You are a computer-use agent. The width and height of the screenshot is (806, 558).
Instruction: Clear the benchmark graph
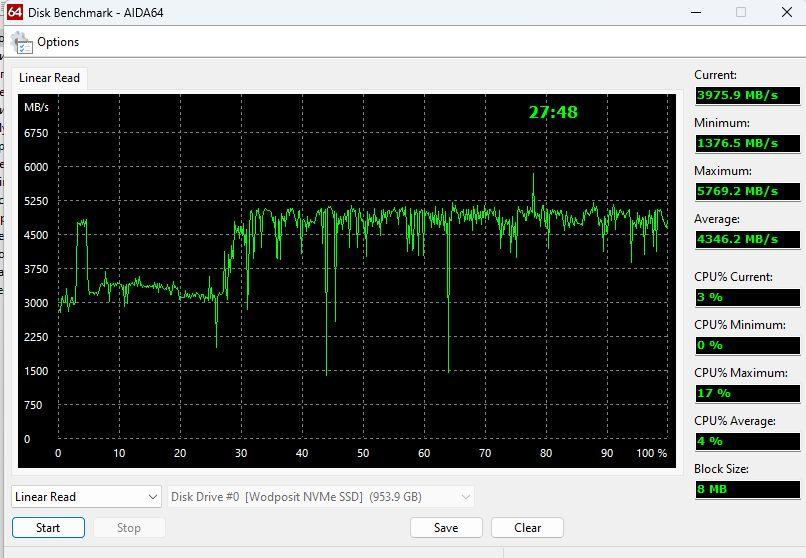click(x=527, y=528)
